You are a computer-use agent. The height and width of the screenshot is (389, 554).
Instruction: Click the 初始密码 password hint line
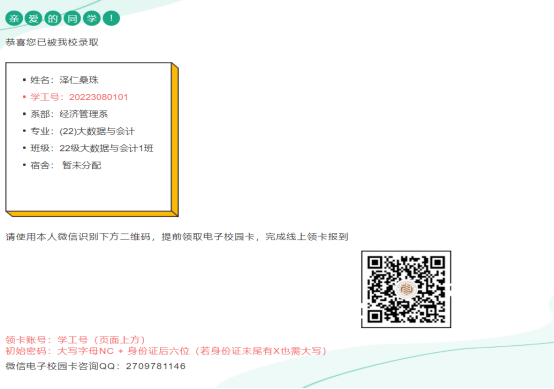[166, 351]
